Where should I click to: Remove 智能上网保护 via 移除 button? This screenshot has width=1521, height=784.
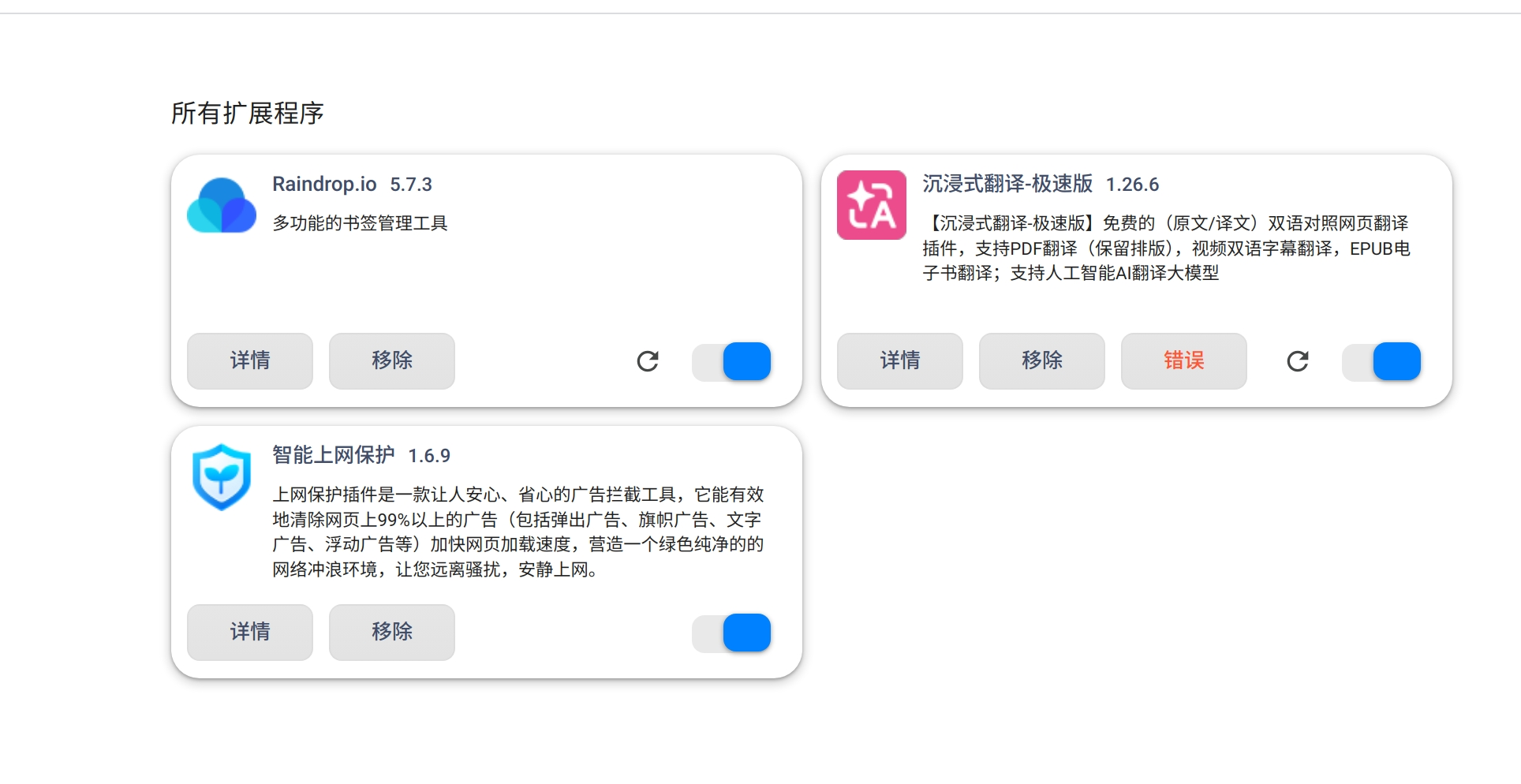click(392, 633)
